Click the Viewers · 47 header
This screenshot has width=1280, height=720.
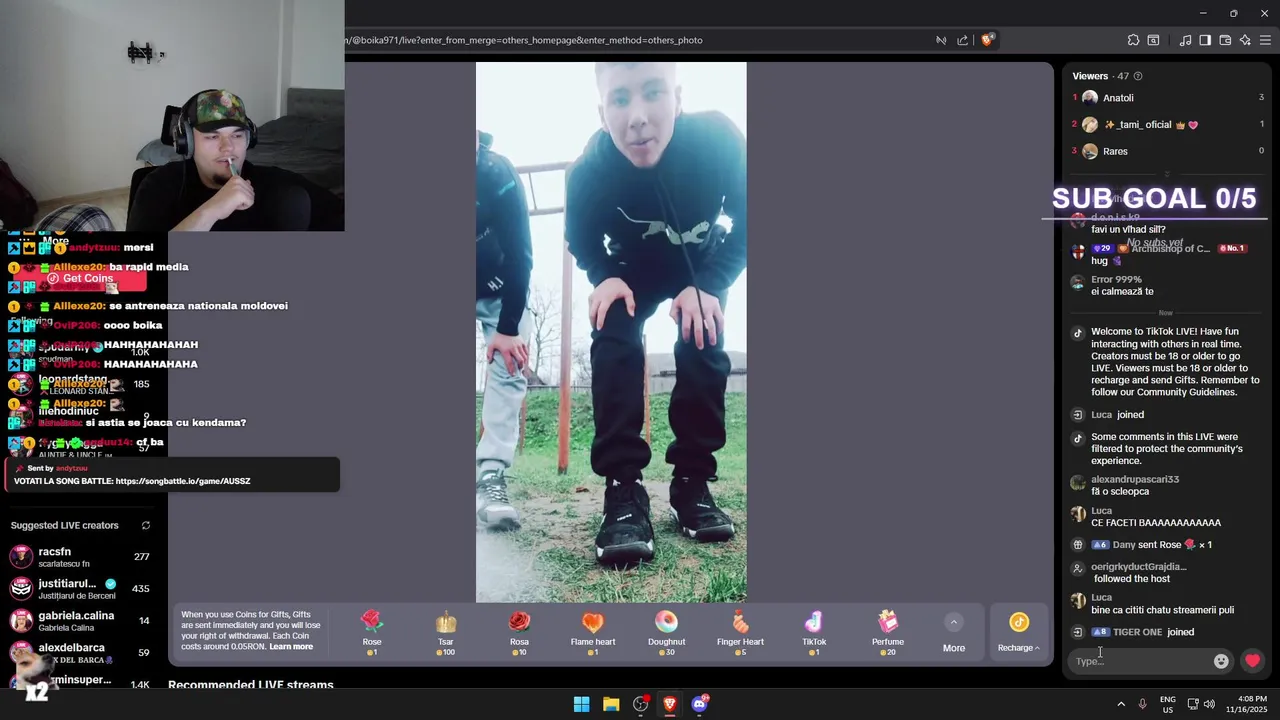click(x=1100, y=76)
